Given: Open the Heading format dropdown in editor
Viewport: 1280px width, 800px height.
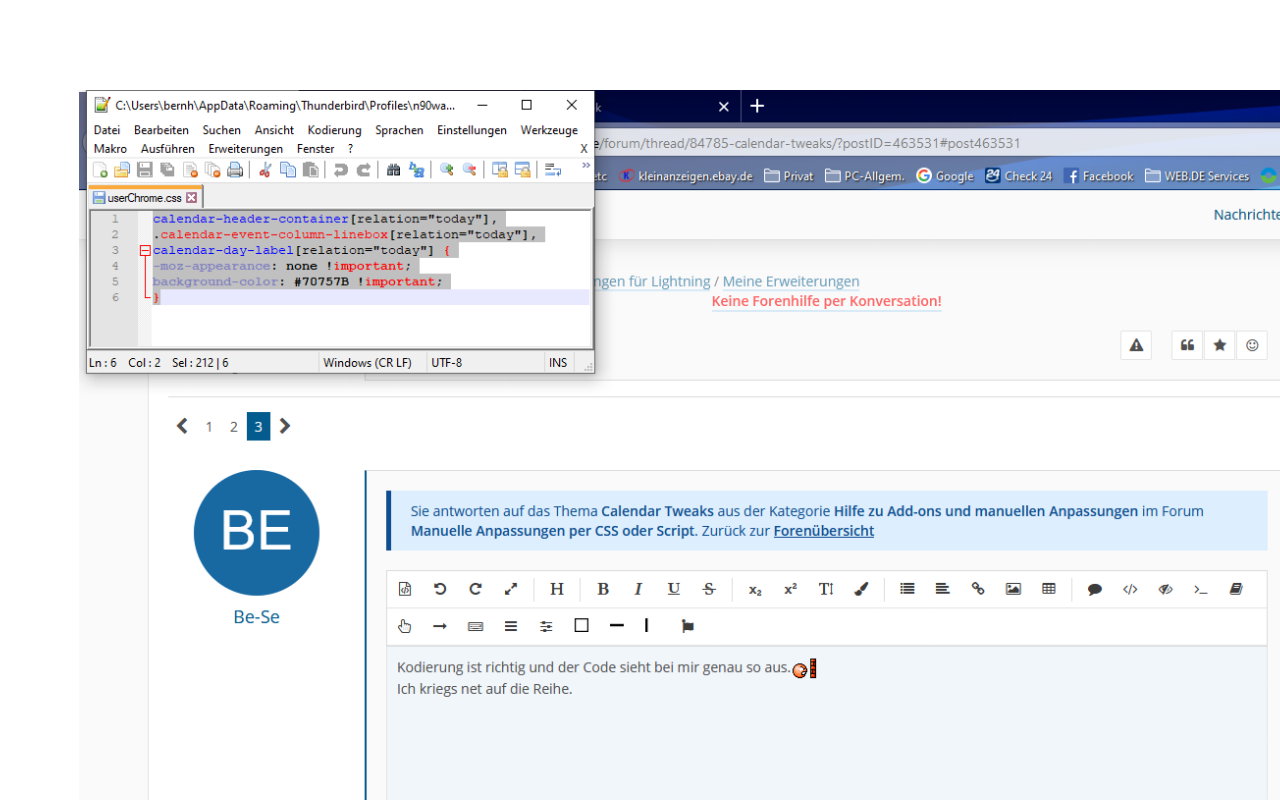Looking at the screenshot, I should click(x=557, y=589).
